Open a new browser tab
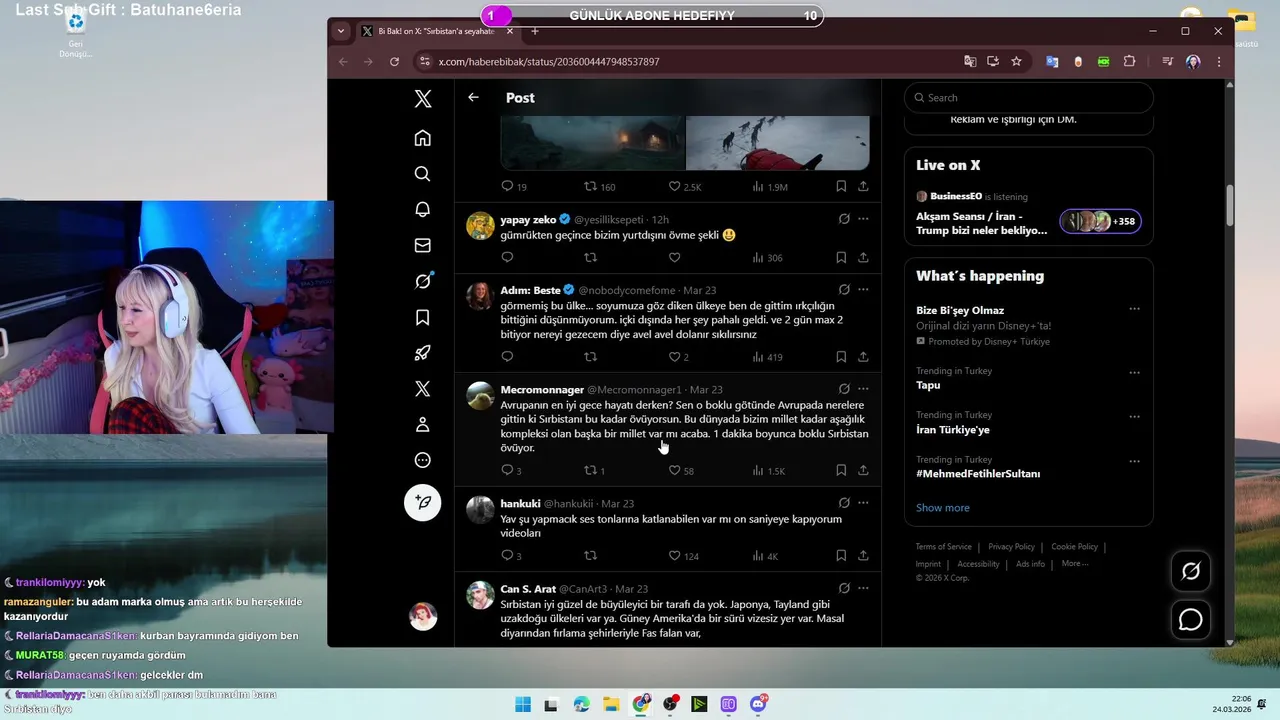 point(535,31)
